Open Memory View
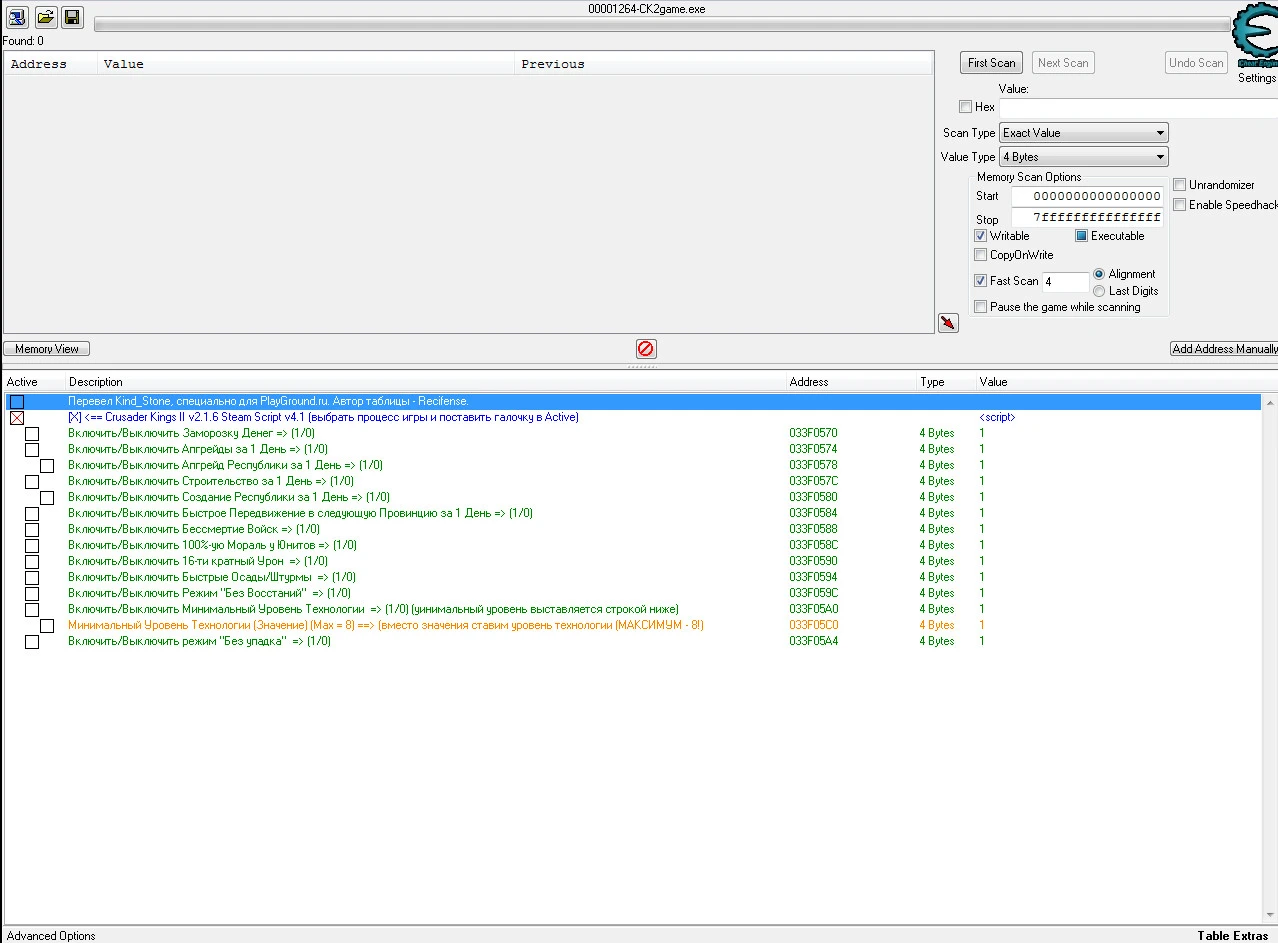This screenshot has width=1278, height=943. (x=47, y=349)
